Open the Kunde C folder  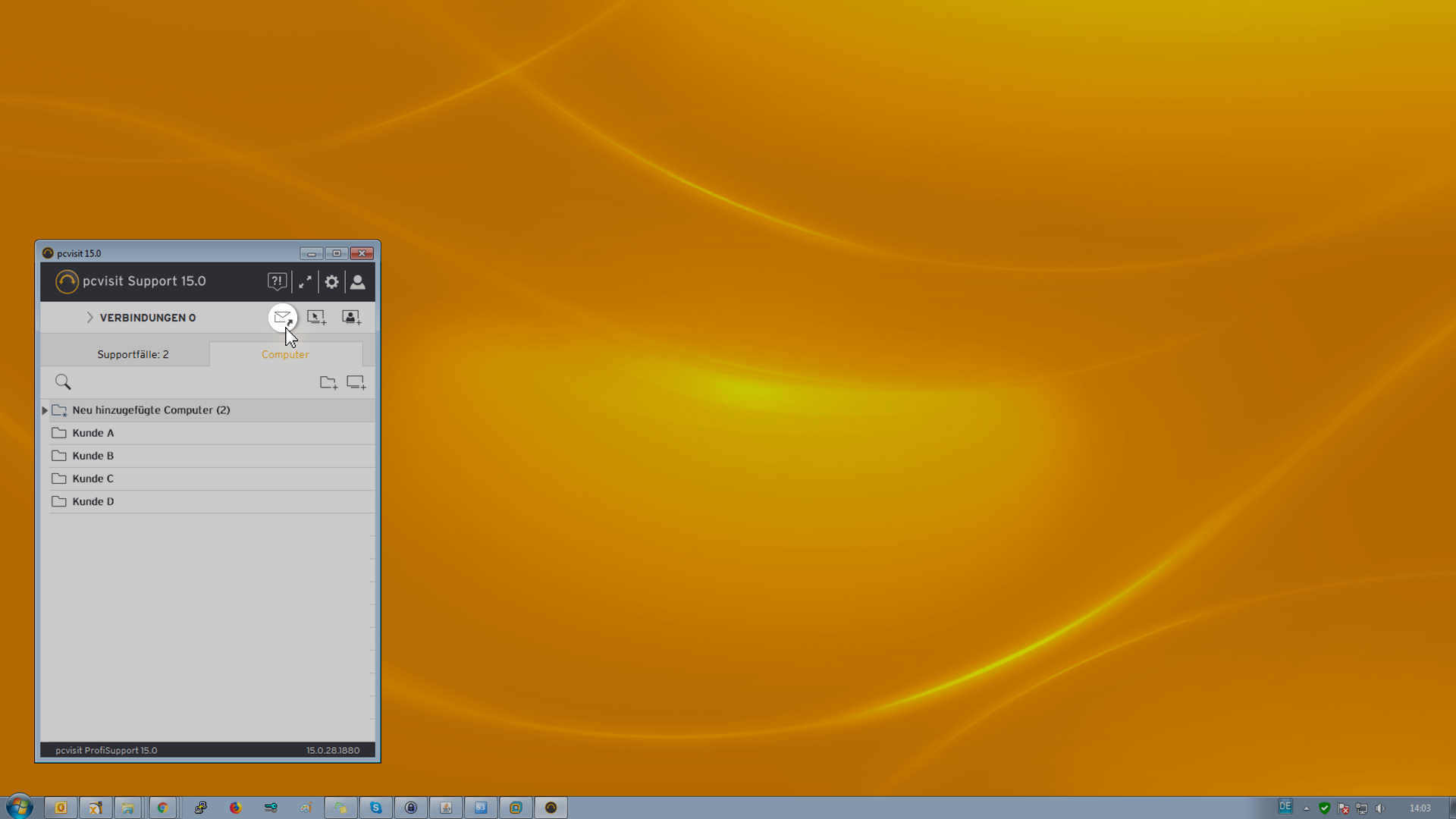click(93, 479)
